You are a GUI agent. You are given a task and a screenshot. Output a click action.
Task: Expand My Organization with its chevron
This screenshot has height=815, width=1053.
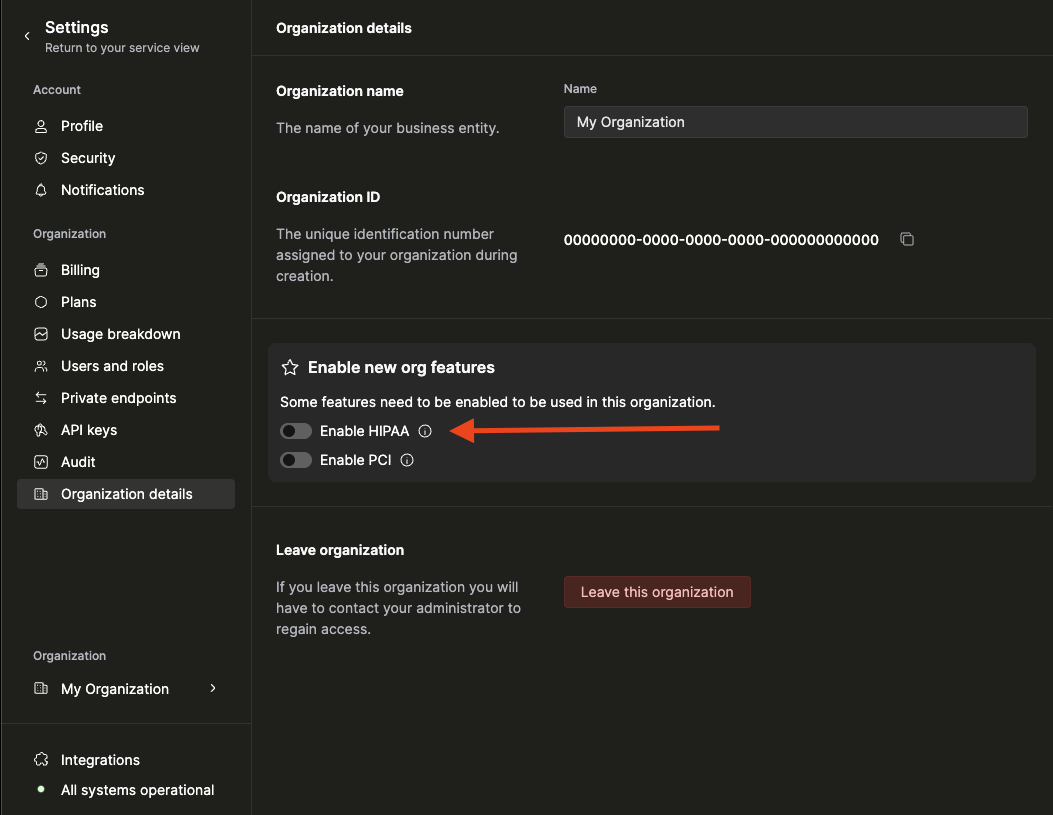coord(212,689)
